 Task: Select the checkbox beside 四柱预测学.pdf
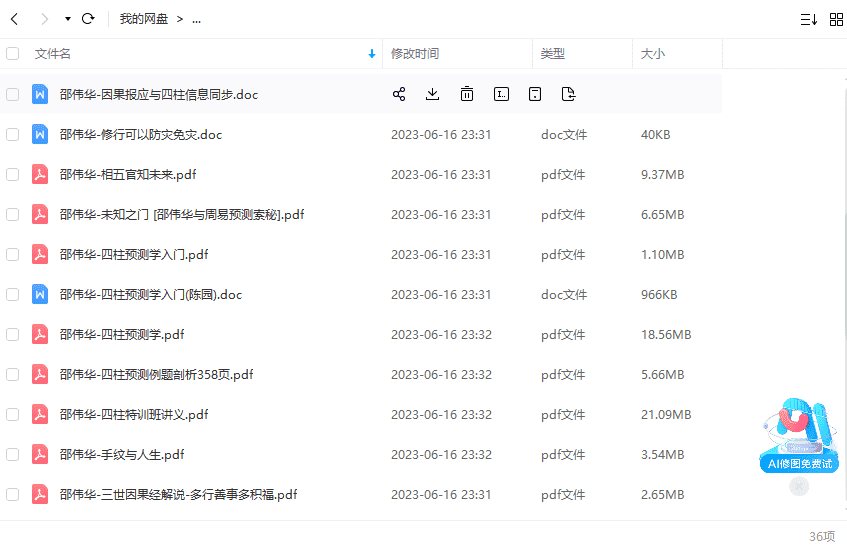13,334
